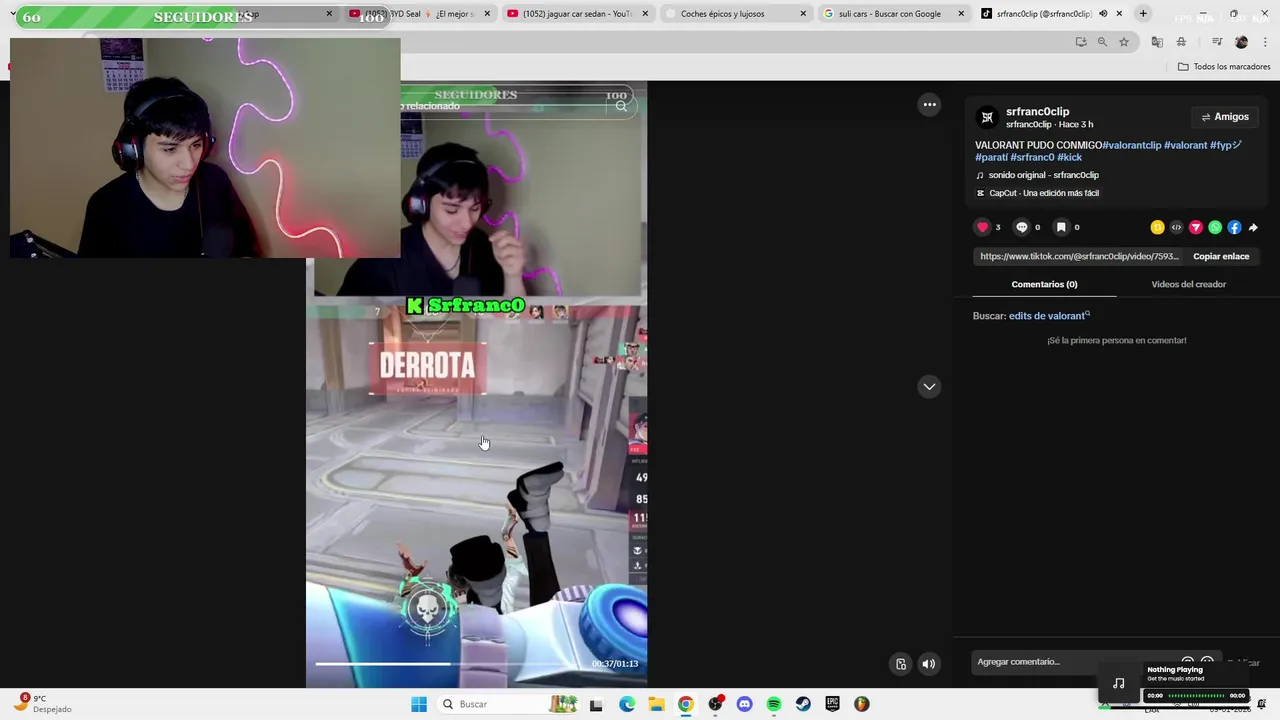Open File Explorer from the taskbar
The width and height of the screenshot is (1280, 720).
pyautogui.click(x=656, y=704)
